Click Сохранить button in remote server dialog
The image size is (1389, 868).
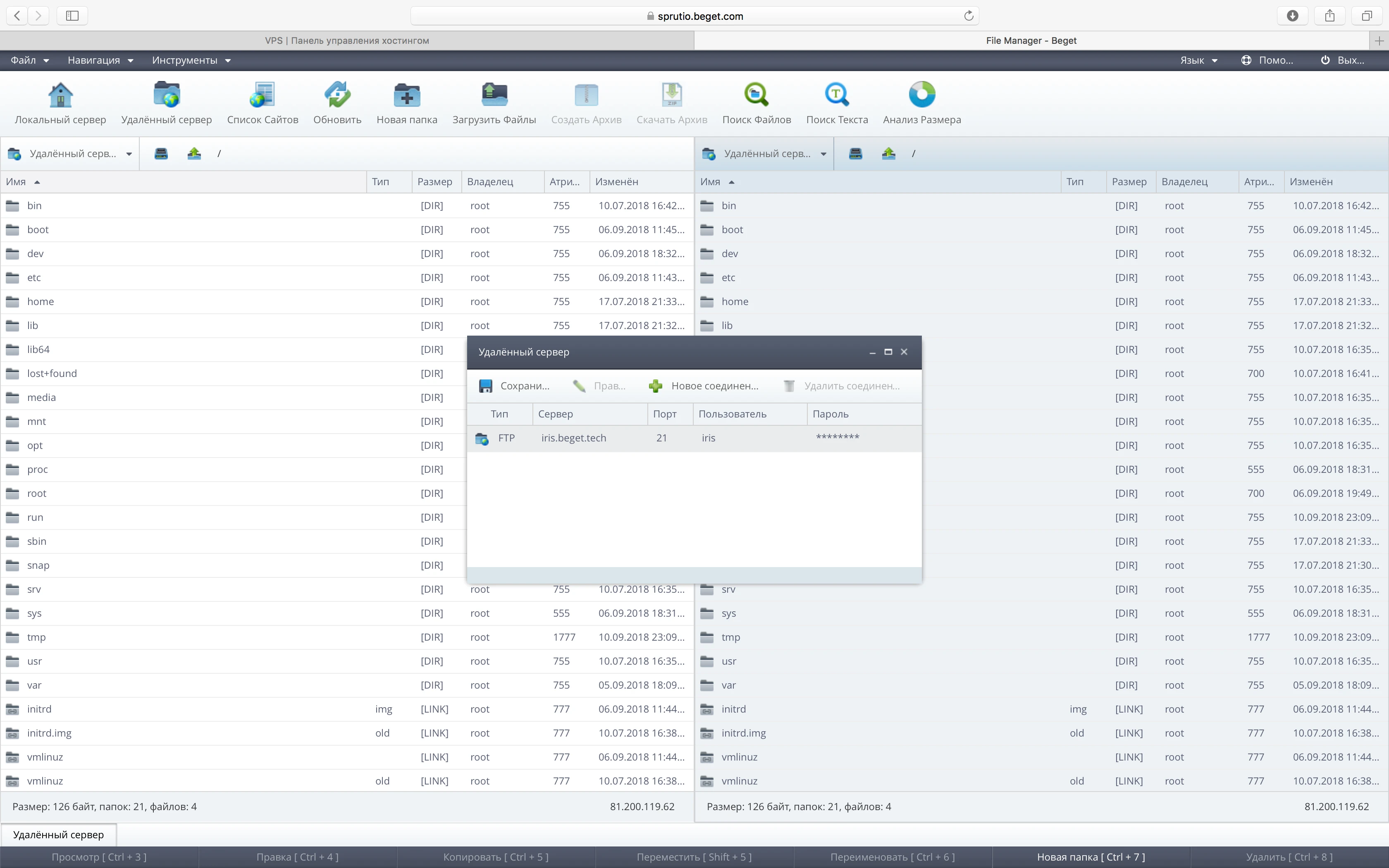(x=514, y=386)
